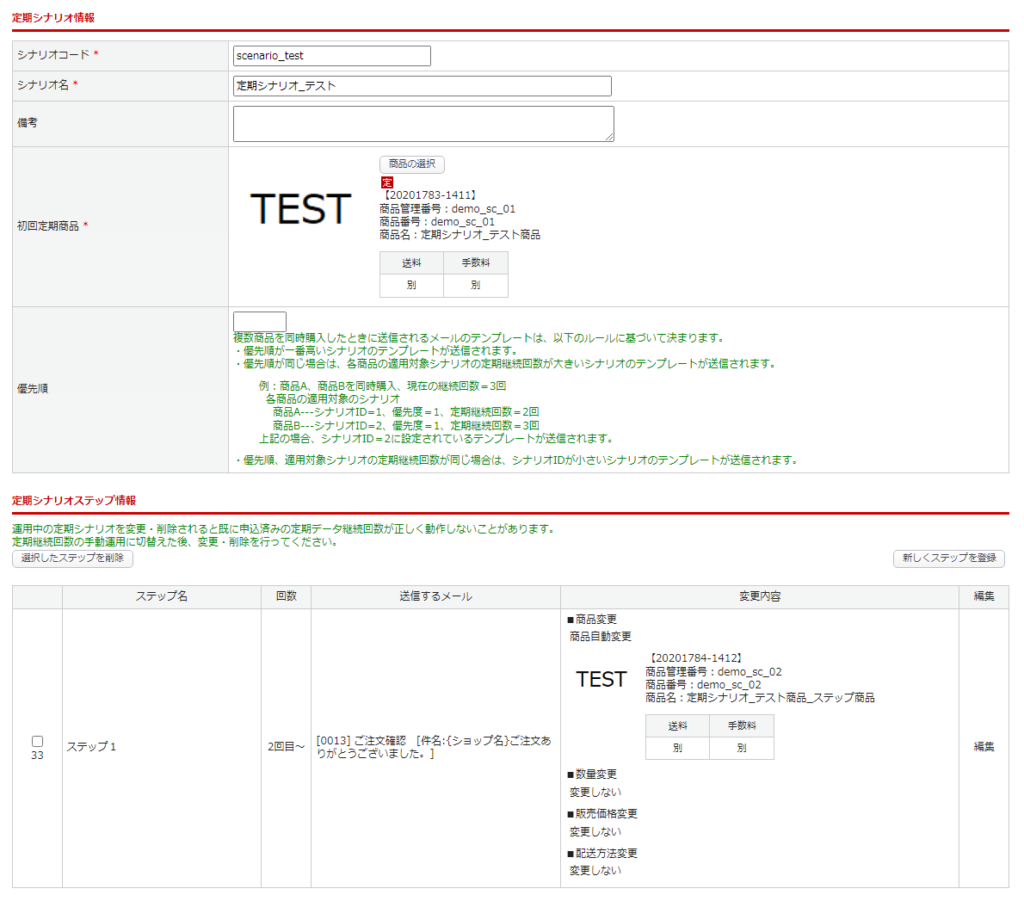Image resolution: width=1024 pixels, height=901 pixels.
Task: Select the 優先順 input box
Action: click(x=259, y=321)
